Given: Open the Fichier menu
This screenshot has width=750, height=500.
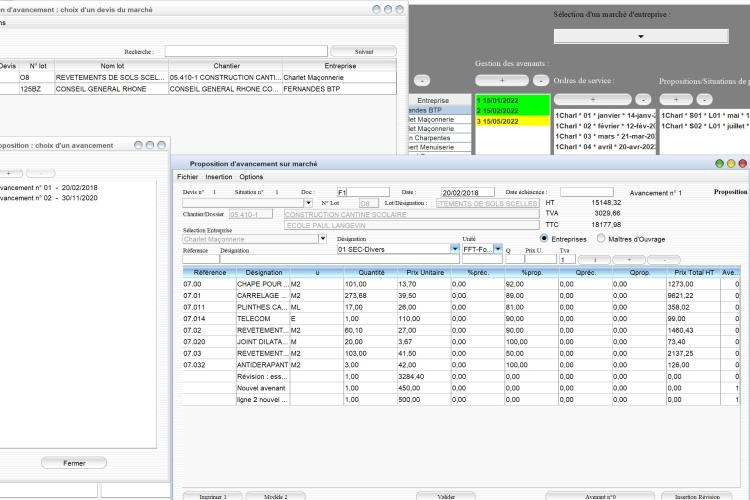Looking at the screenshot, I should [188, 177].
